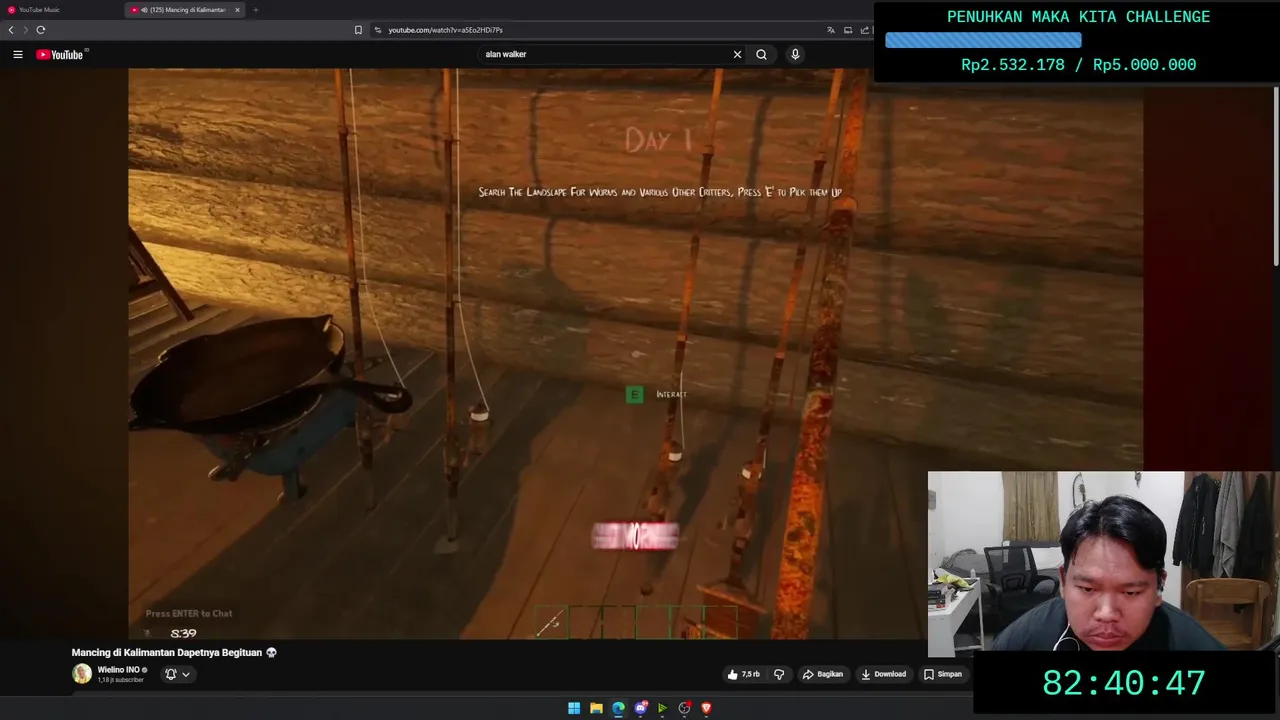The image size is (1280, 720).
Task: Run search with the magnifier button
Action: pyautogui.click(x=761, y=54)
